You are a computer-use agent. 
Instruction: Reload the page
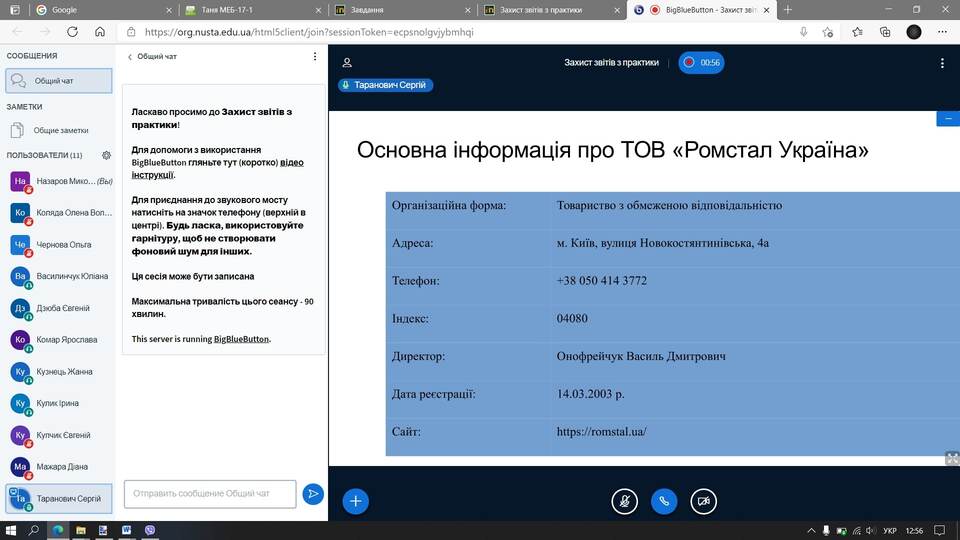tap(72, 32)
